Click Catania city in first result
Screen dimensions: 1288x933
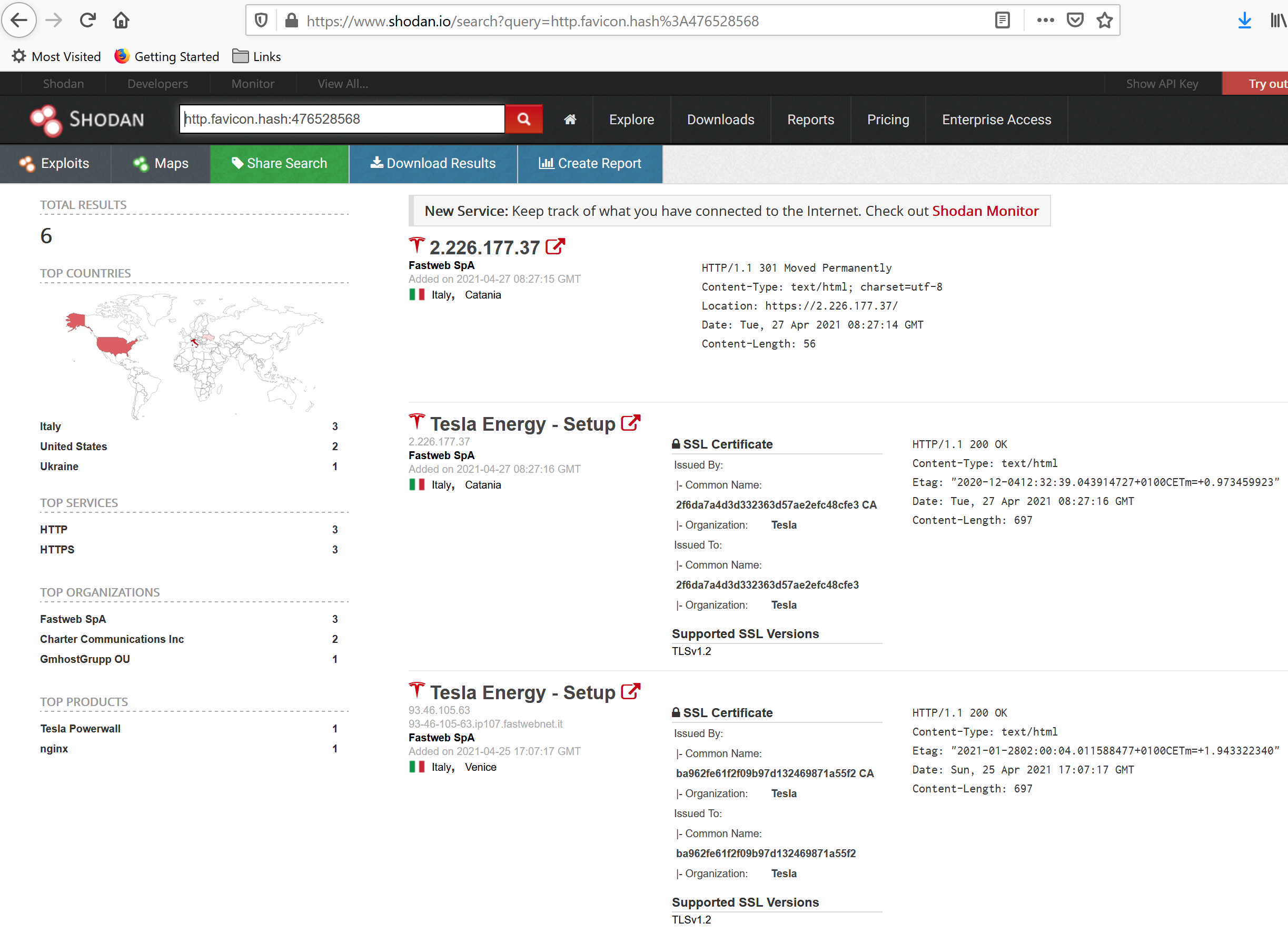[483, 295]
